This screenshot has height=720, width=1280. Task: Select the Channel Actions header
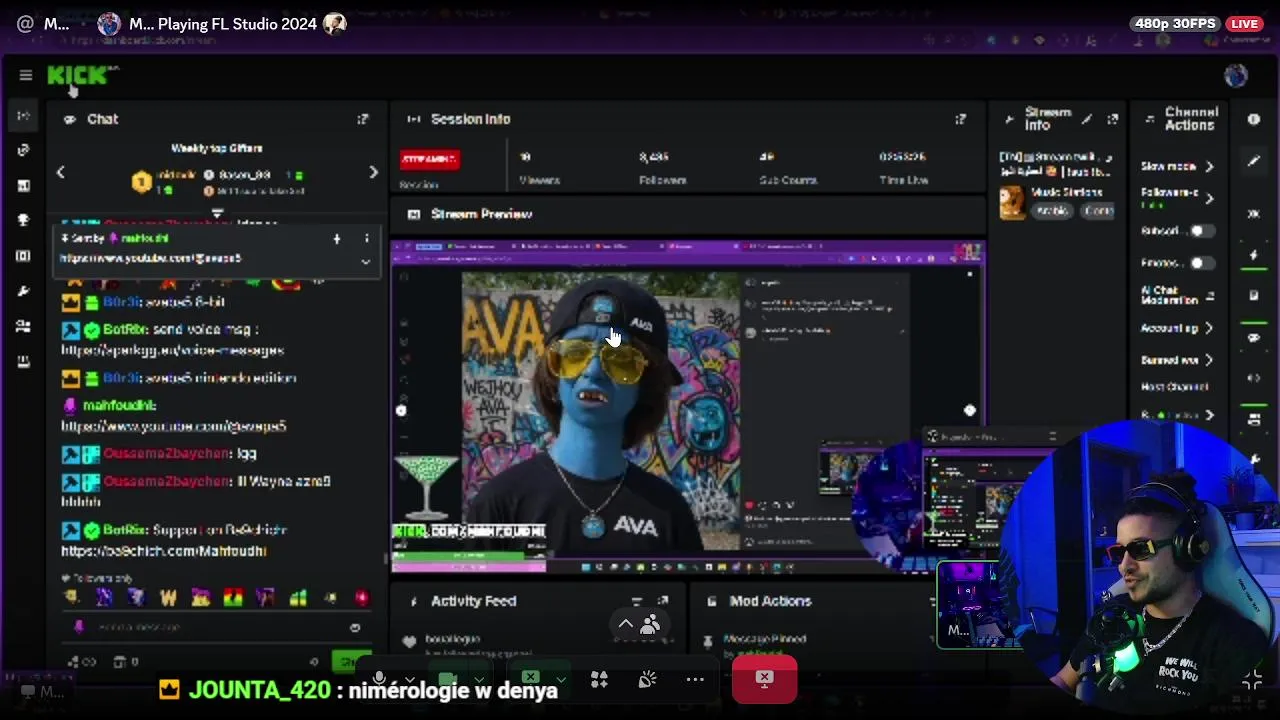[1189, 118]
